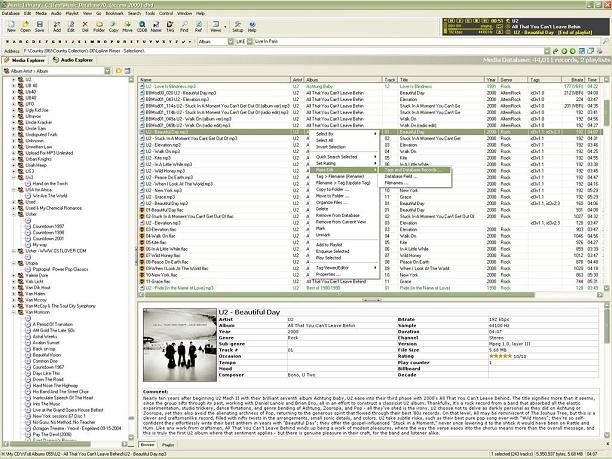
Task: Click the Views toolbar icon
Action: tap(215, 25)
